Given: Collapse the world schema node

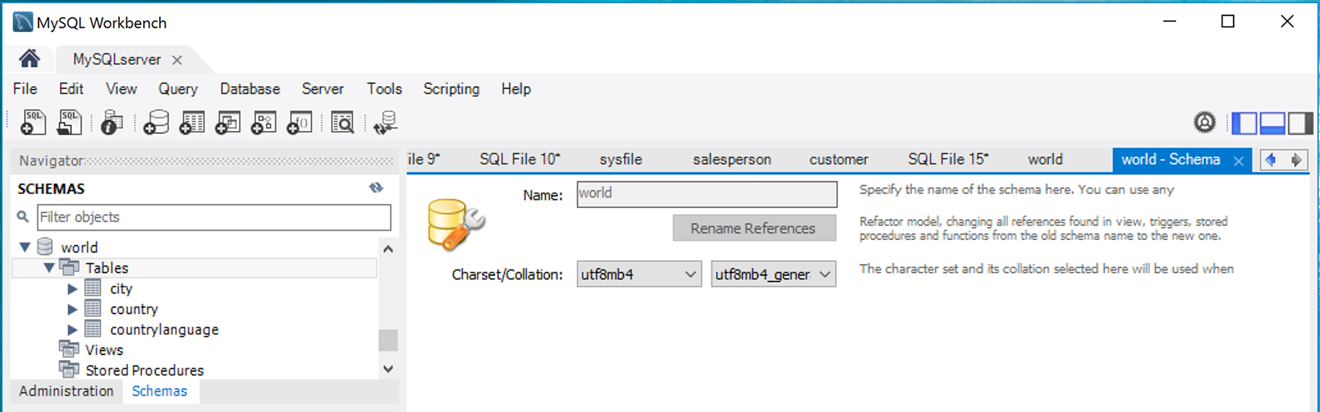Looking at the screenshot, I should click(25, 247).
